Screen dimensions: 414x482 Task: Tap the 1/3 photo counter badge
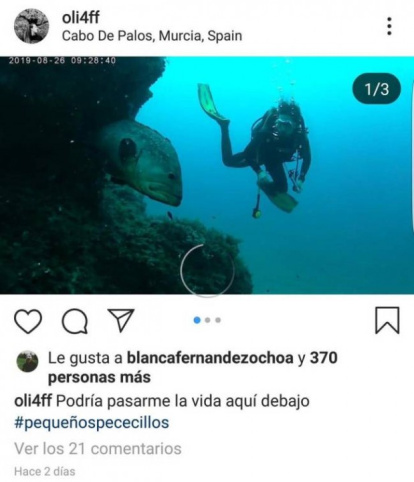coord(377,89)
